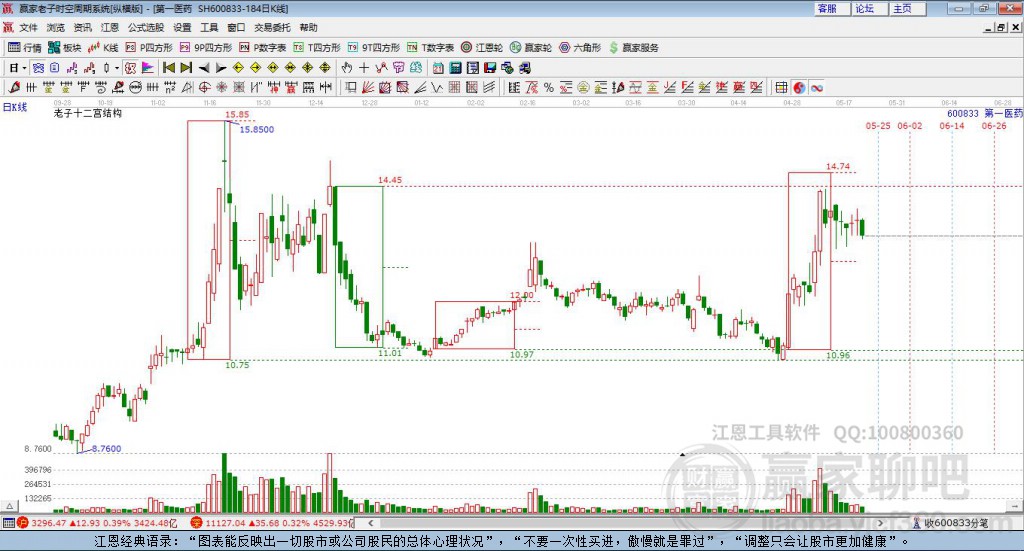Click the black right arrow to step forward
This screenshot has width=1024, height=551.
click(x=221, y=68)
